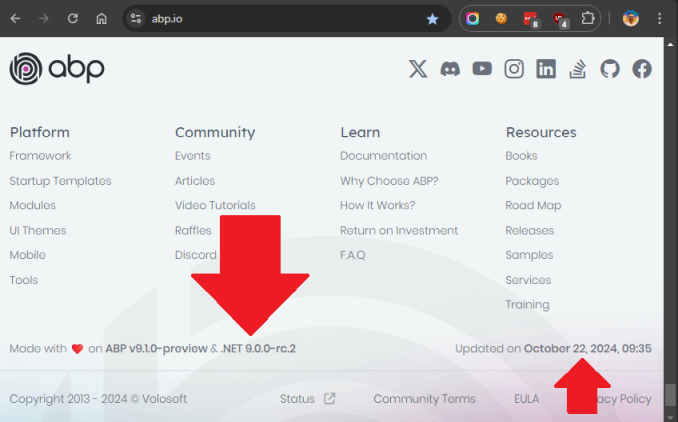
Task: Click the abp.io address bar
Action: tap(287, 19)
